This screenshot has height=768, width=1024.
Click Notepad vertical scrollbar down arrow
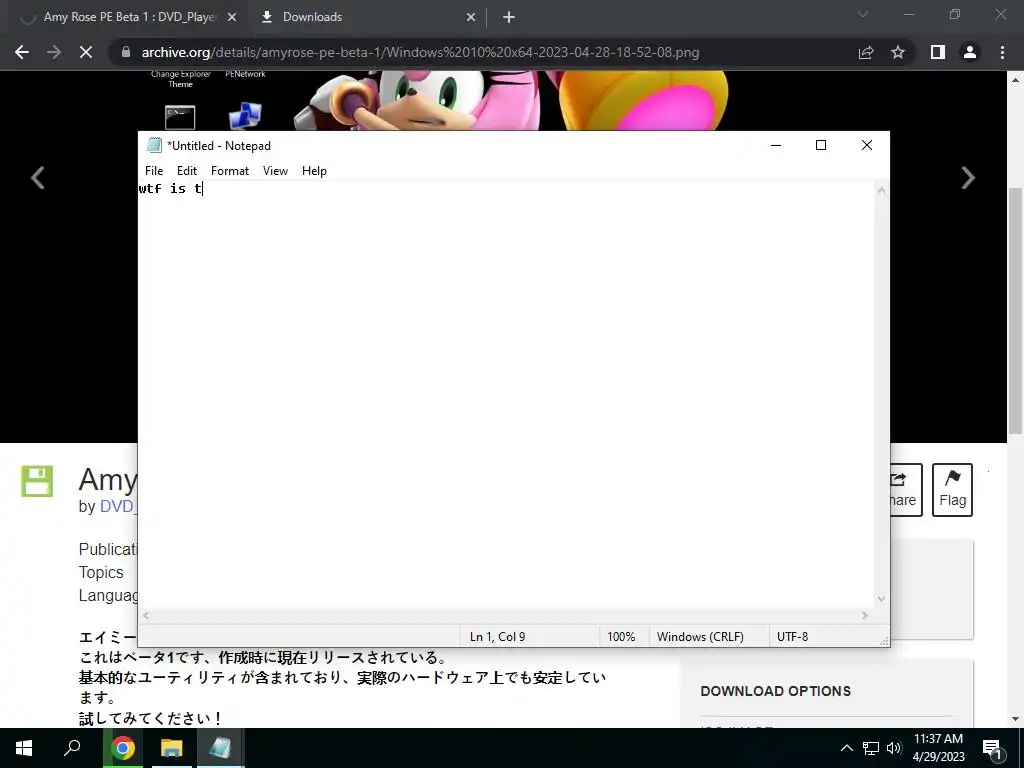tap(881, 598)
